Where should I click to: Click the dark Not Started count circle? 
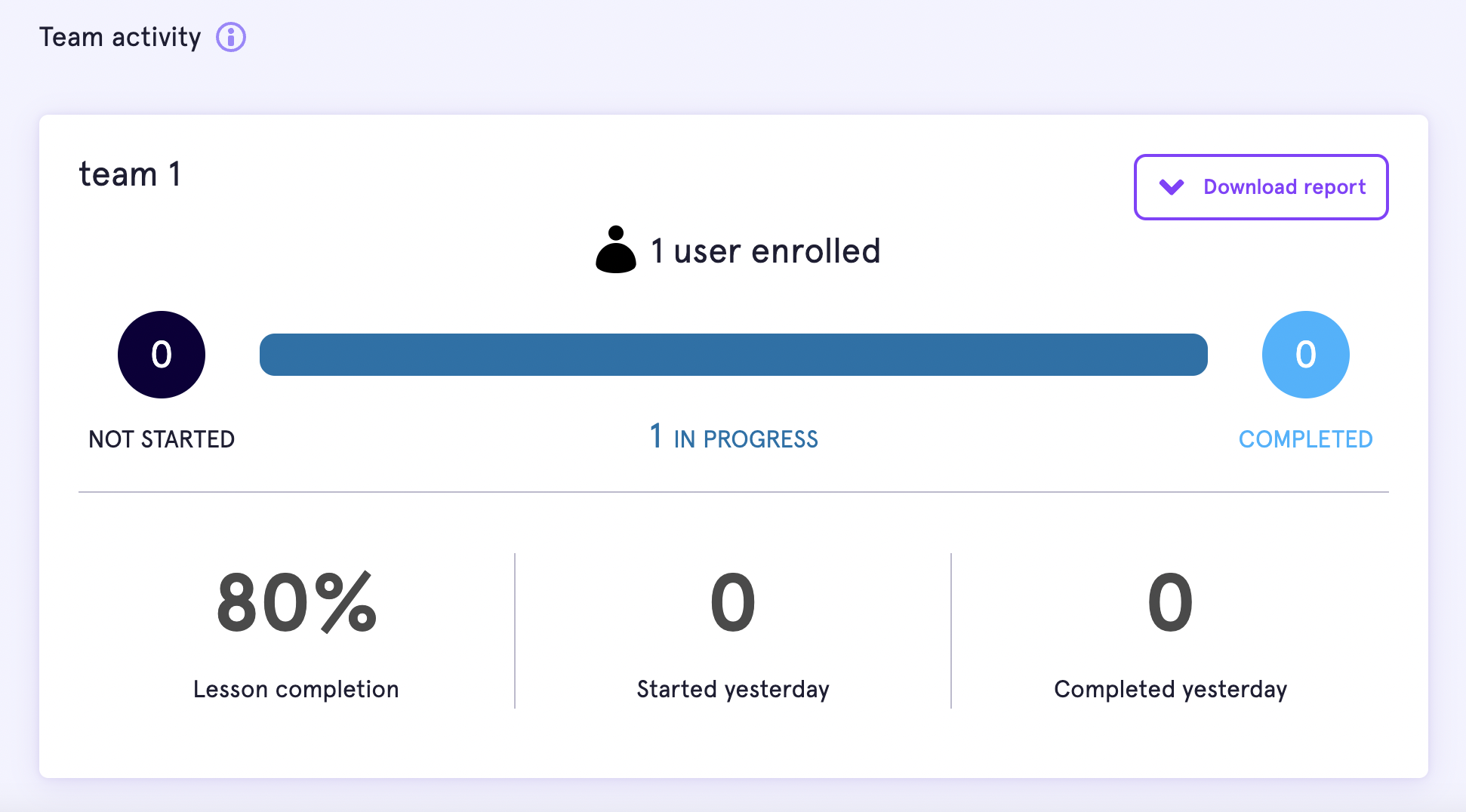[x=162, y=355]
